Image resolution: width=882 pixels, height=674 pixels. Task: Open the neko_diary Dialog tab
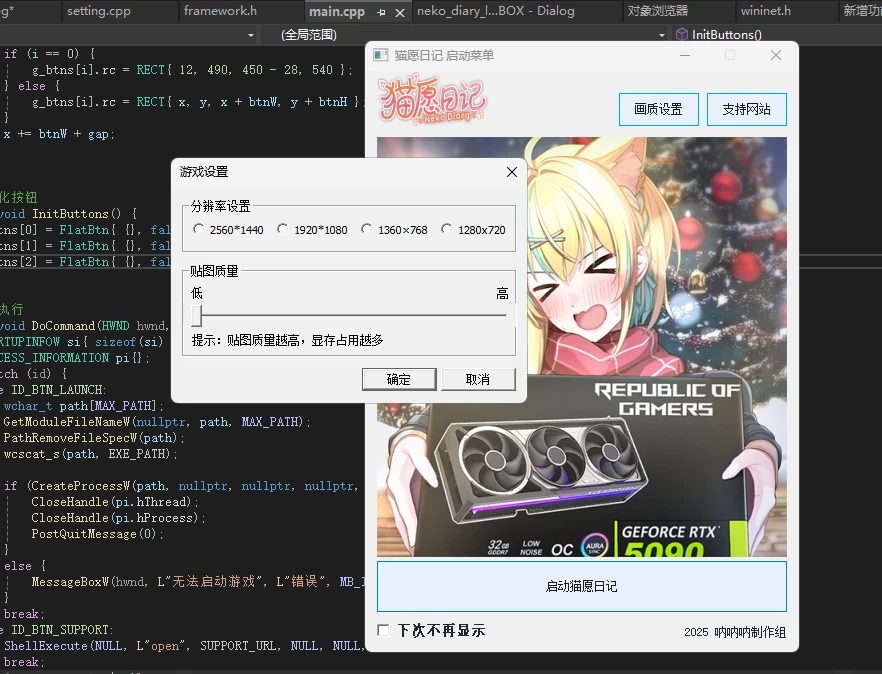point(496,11)
